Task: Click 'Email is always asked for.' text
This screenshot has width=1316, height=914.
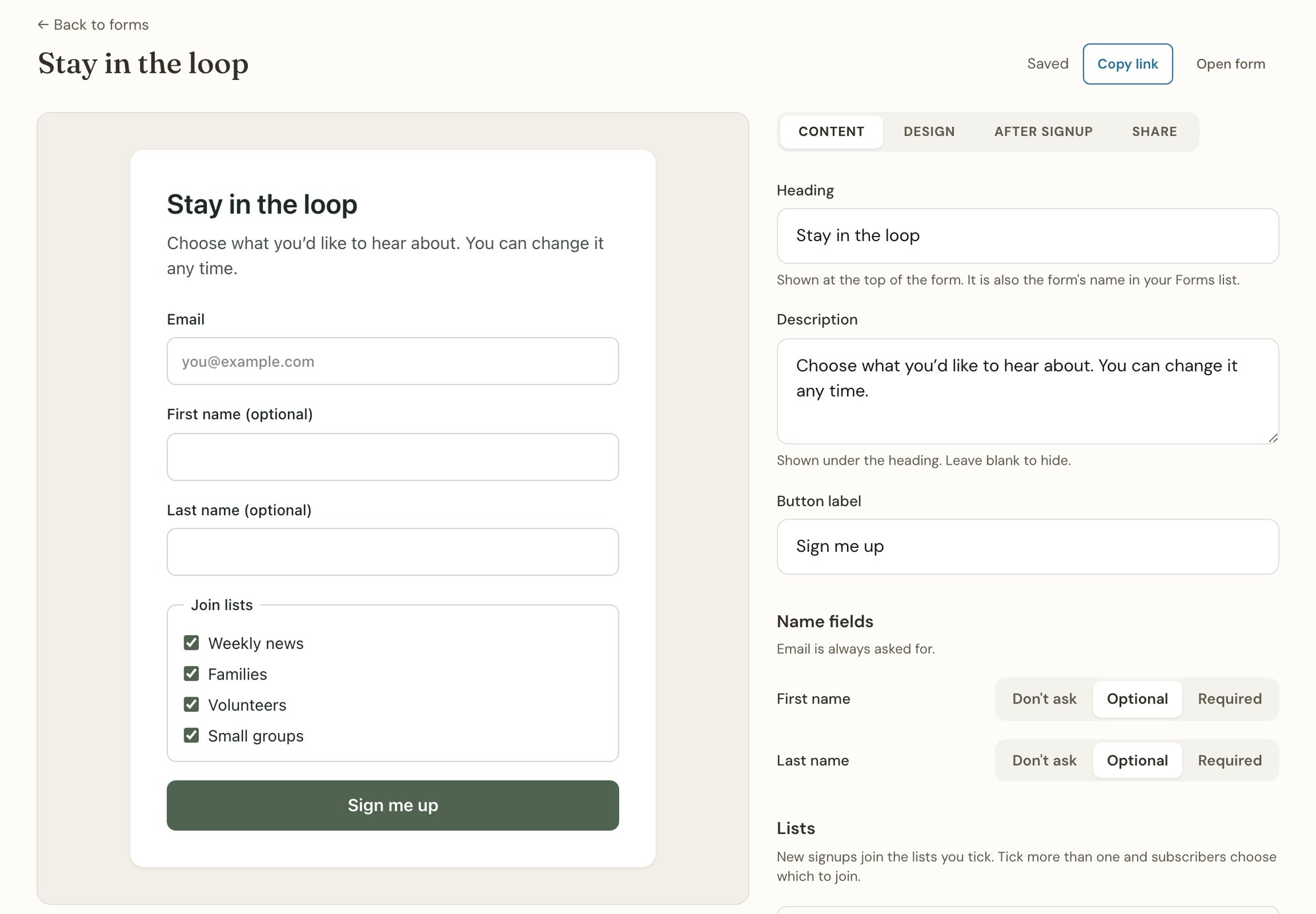Action: coord(856,649)
